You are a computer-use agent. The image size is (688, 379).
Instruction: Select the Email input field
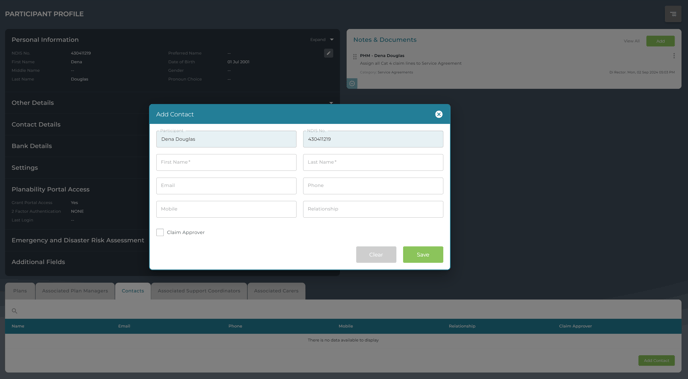click(x=226, y=186)
